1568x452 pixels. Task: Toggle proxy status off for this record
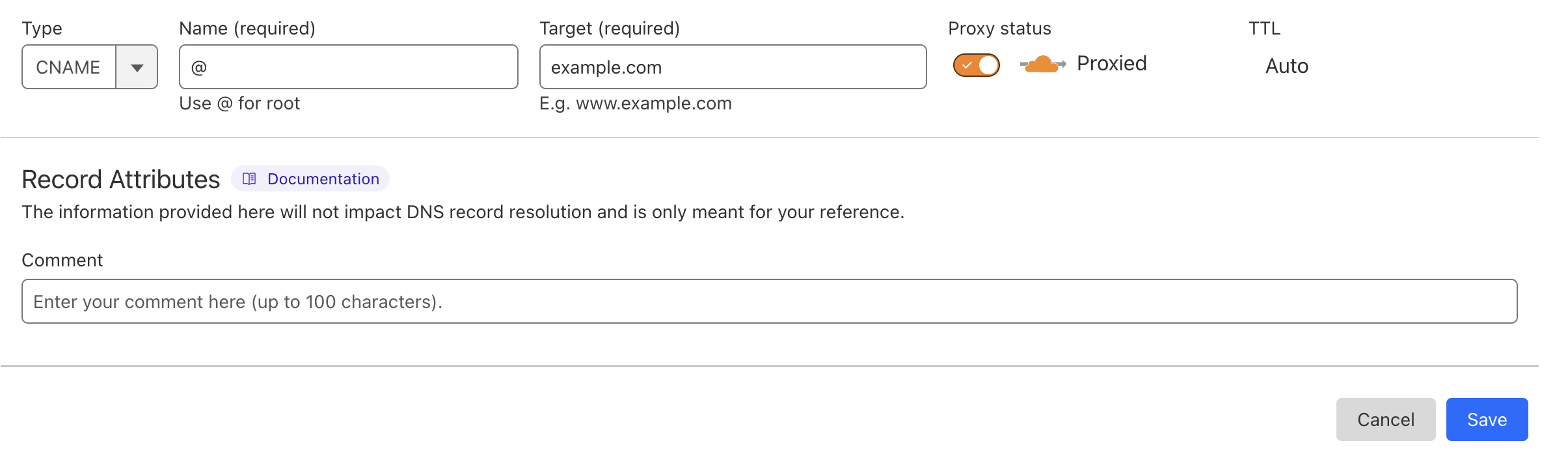(x=975, y=64)
